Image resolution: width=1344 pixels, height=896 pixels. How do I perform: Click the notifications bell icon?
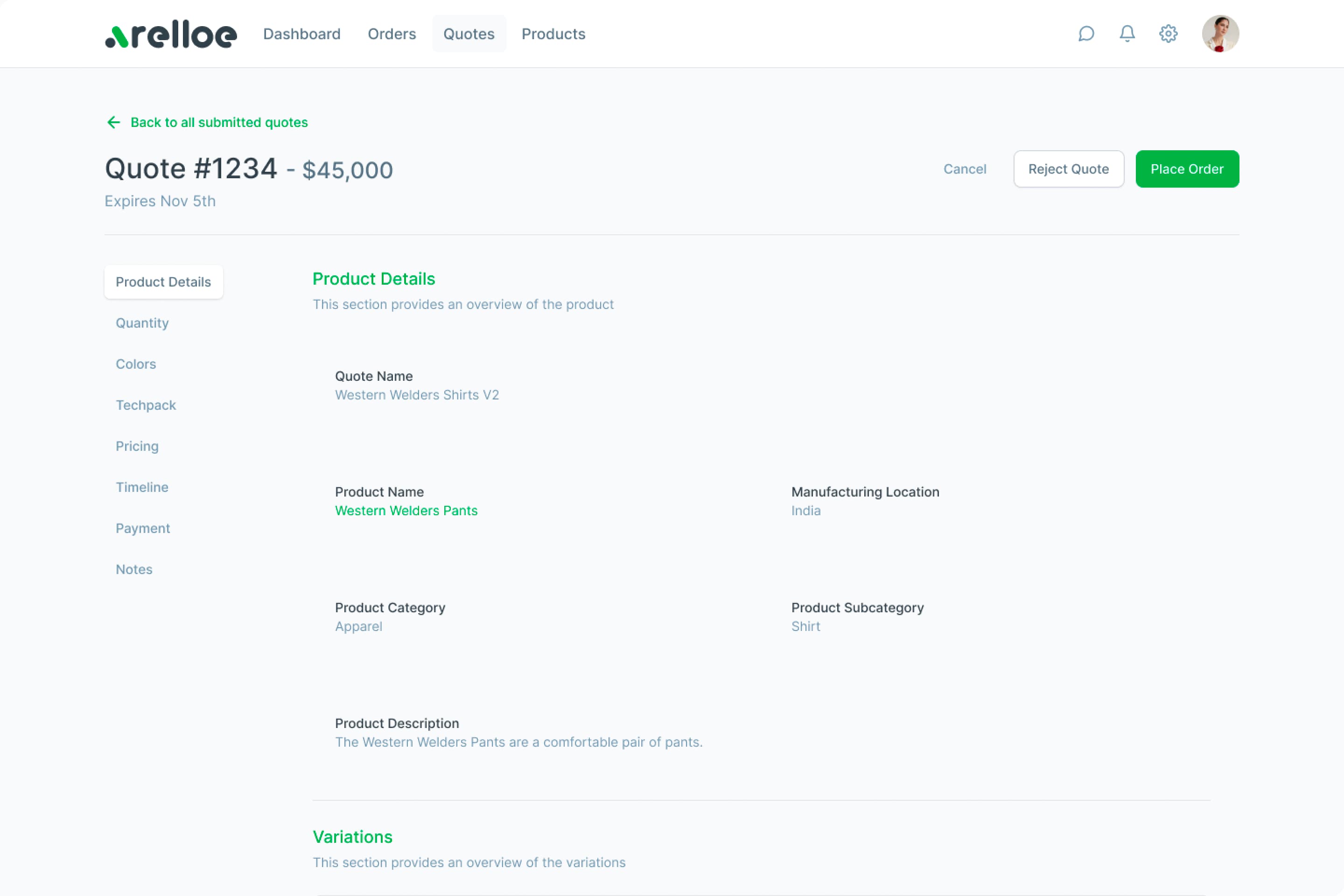(1127, 34)
